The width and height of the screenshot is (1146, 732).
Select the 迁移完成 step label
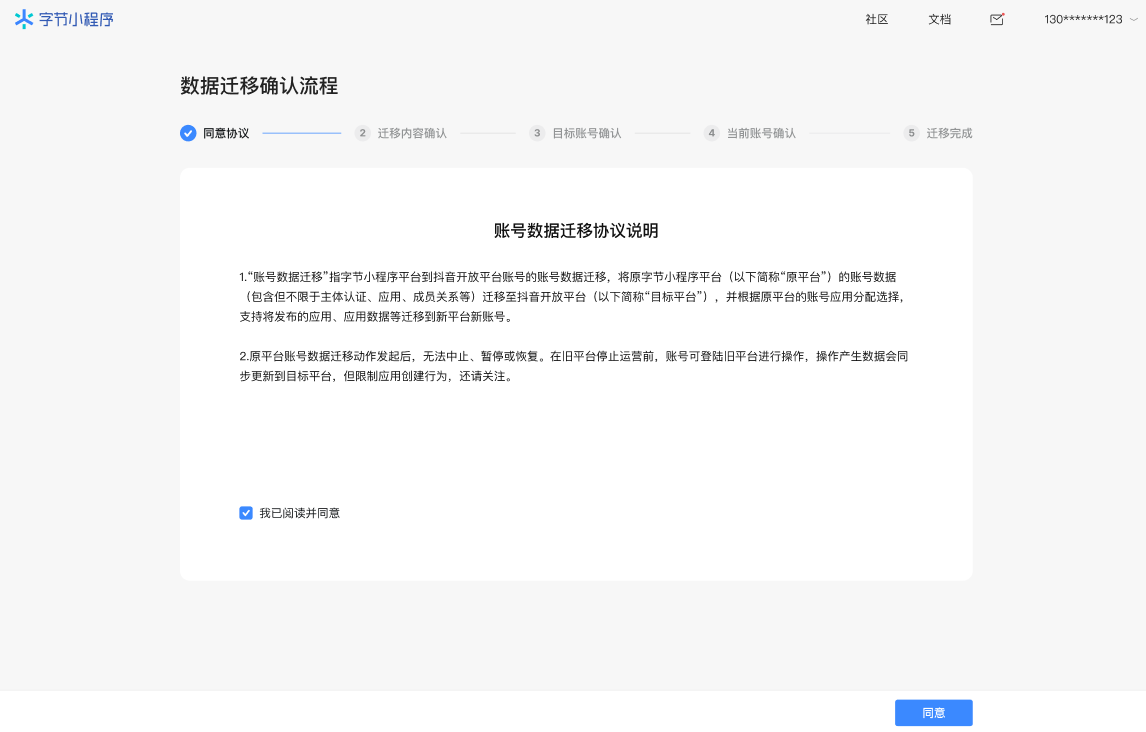pos(949,133)
